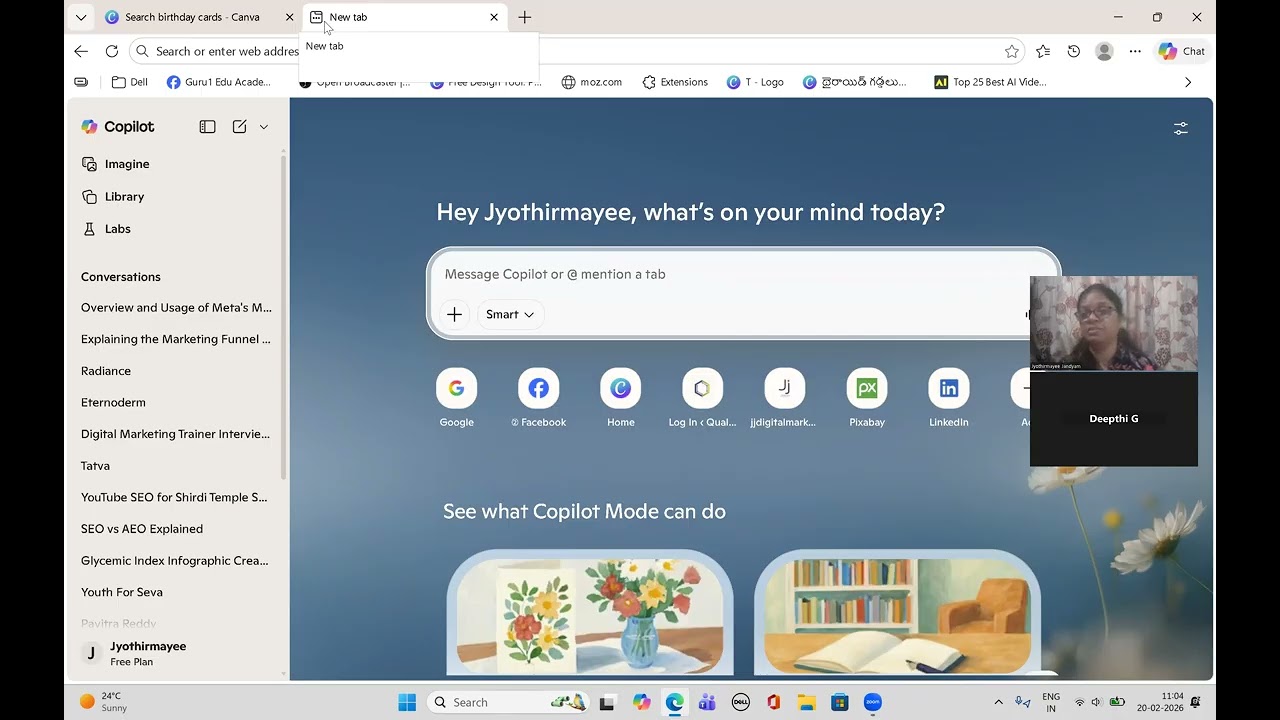Open Radiance conversation
This screenshot has height=720, width=1280.
106,371
